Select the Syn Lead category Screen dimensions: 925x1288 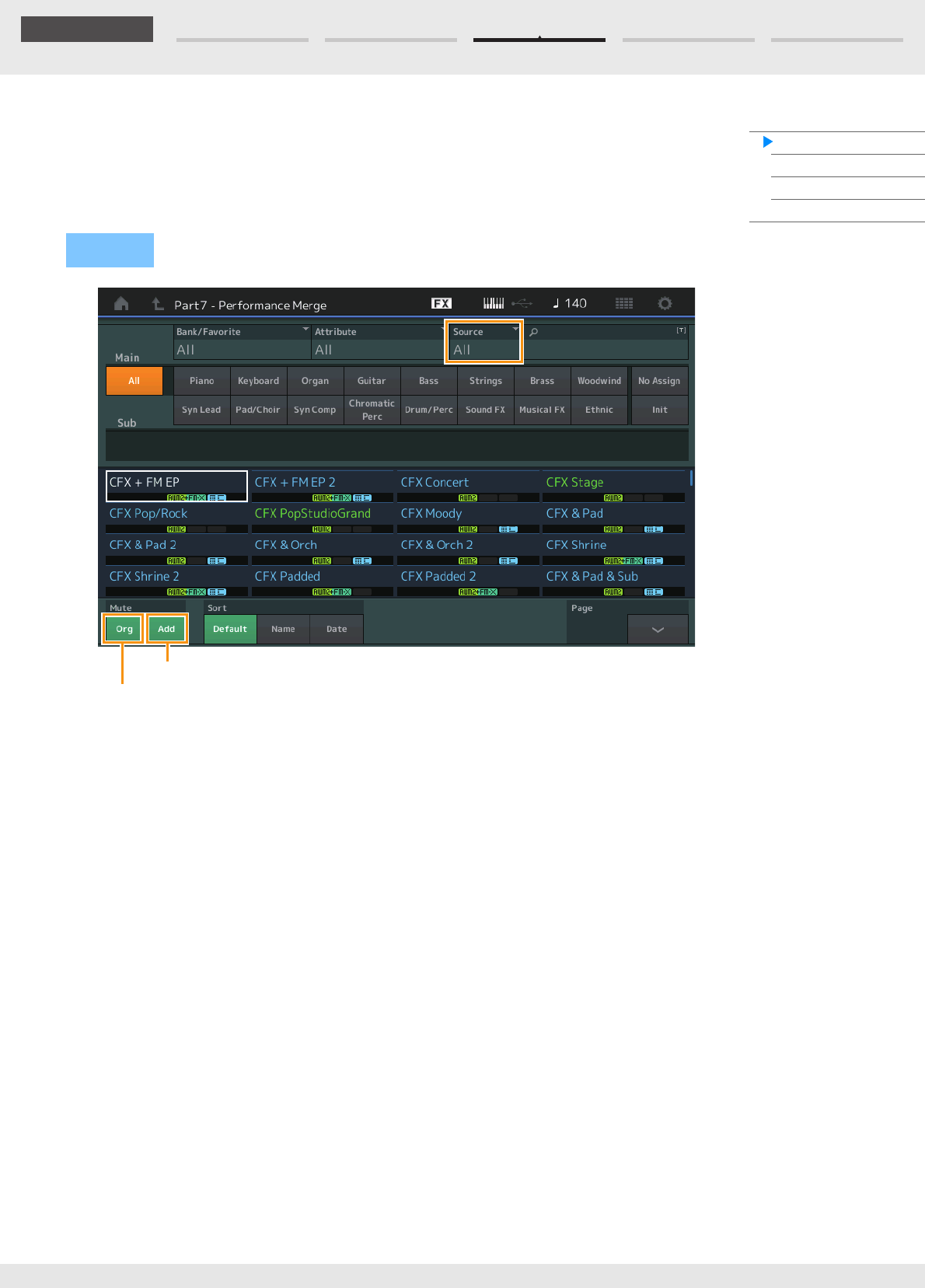[x=202, y=410]
